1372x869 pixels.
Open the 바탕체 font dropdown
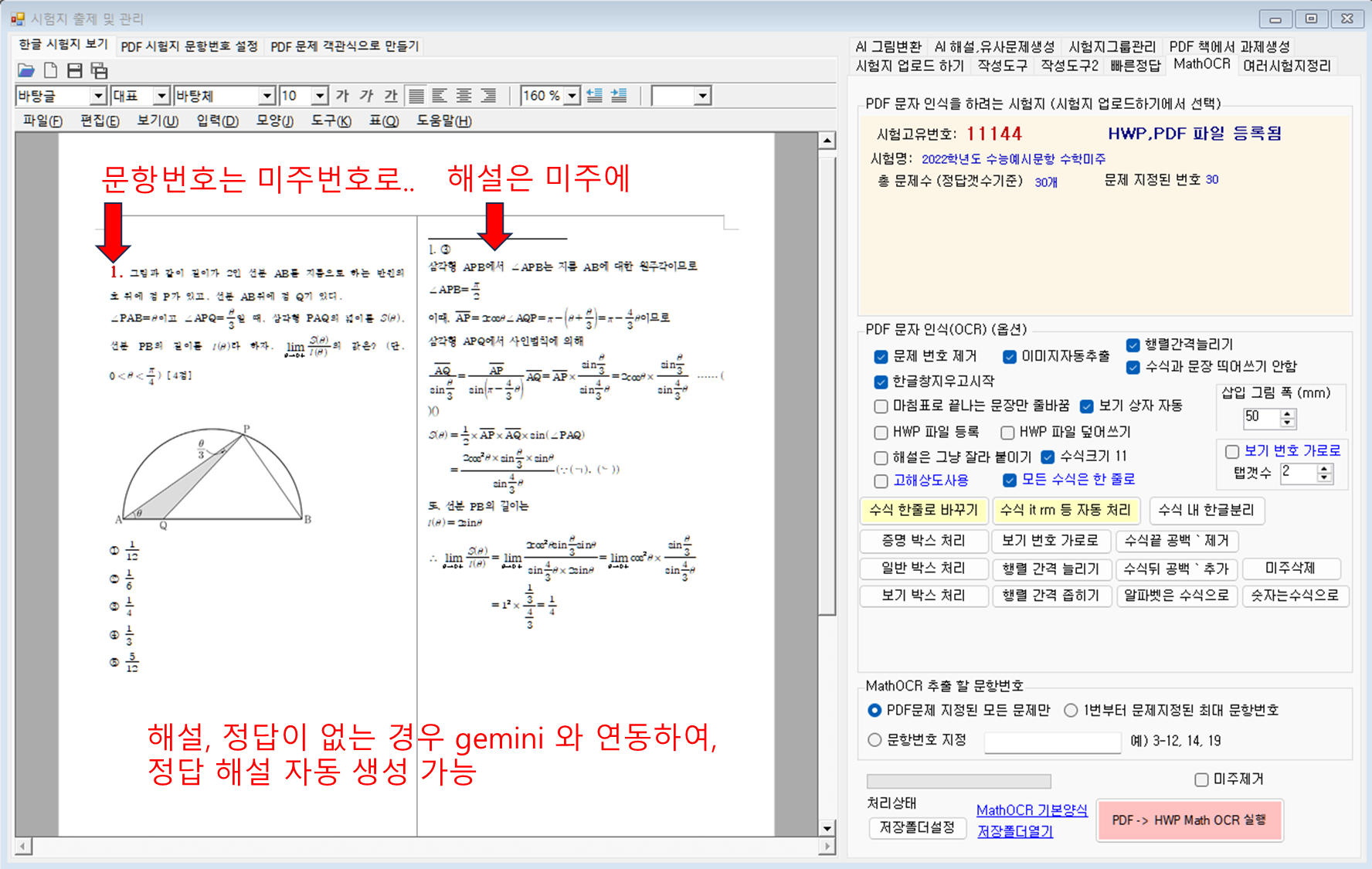point(267,96)
